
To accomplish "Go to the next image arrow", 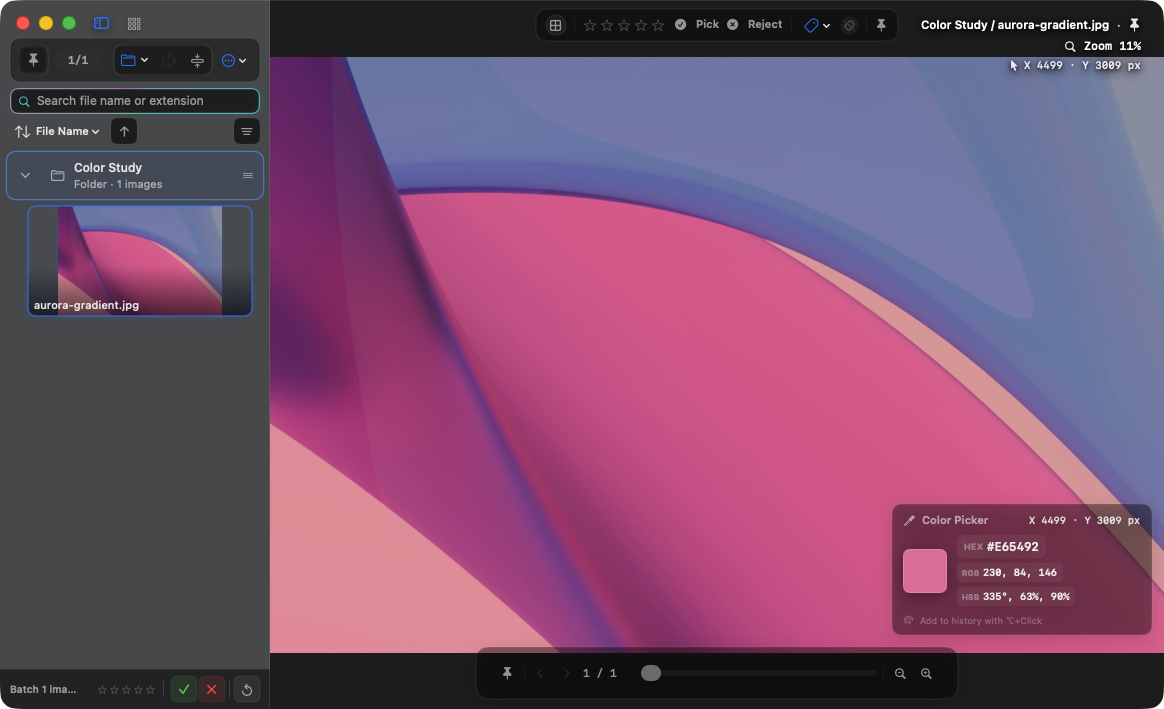I will (566, 673).
